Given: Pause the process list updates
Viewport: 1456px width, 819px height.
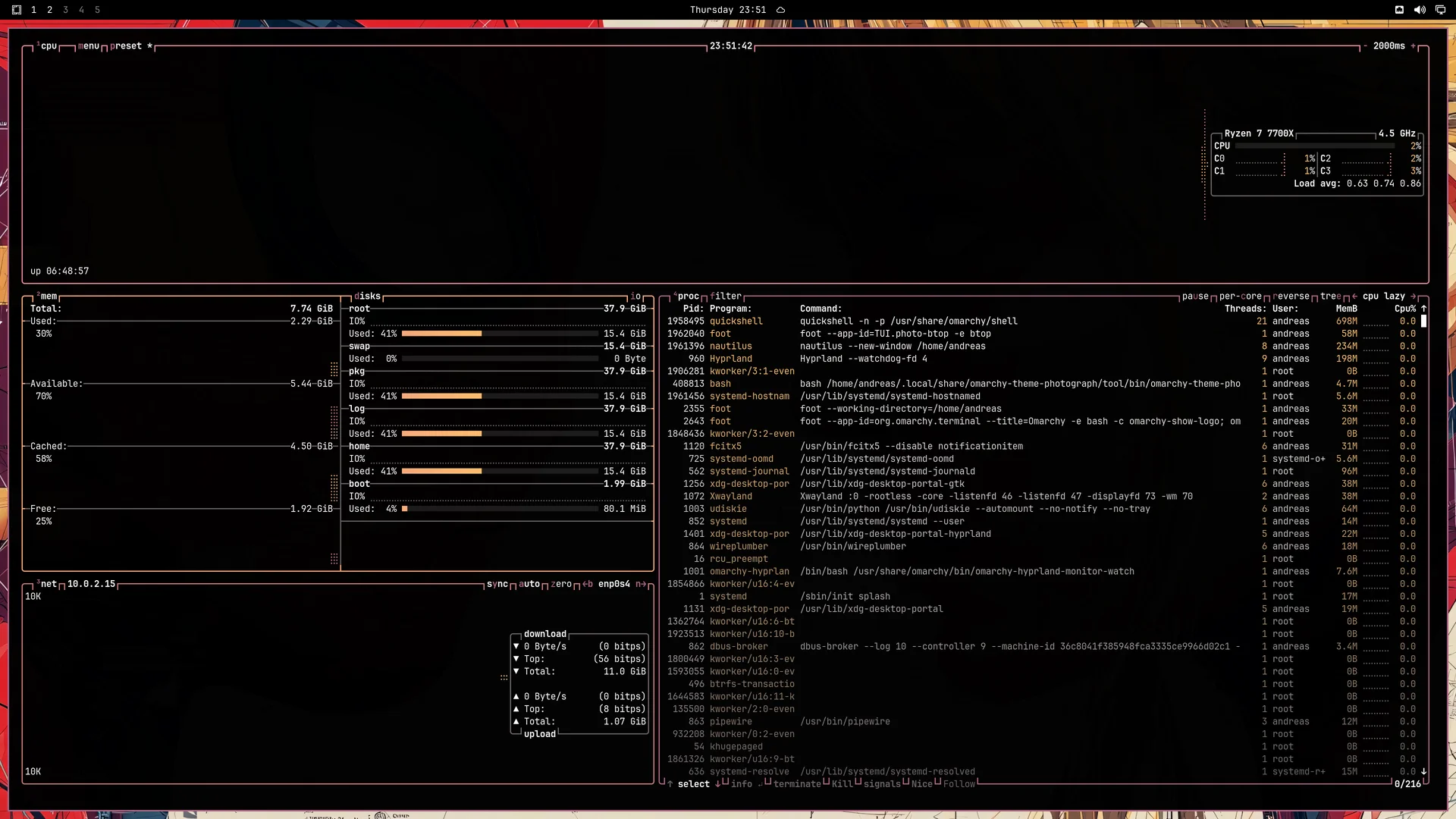Looking at the screenshot, I should coord(1195,297).
